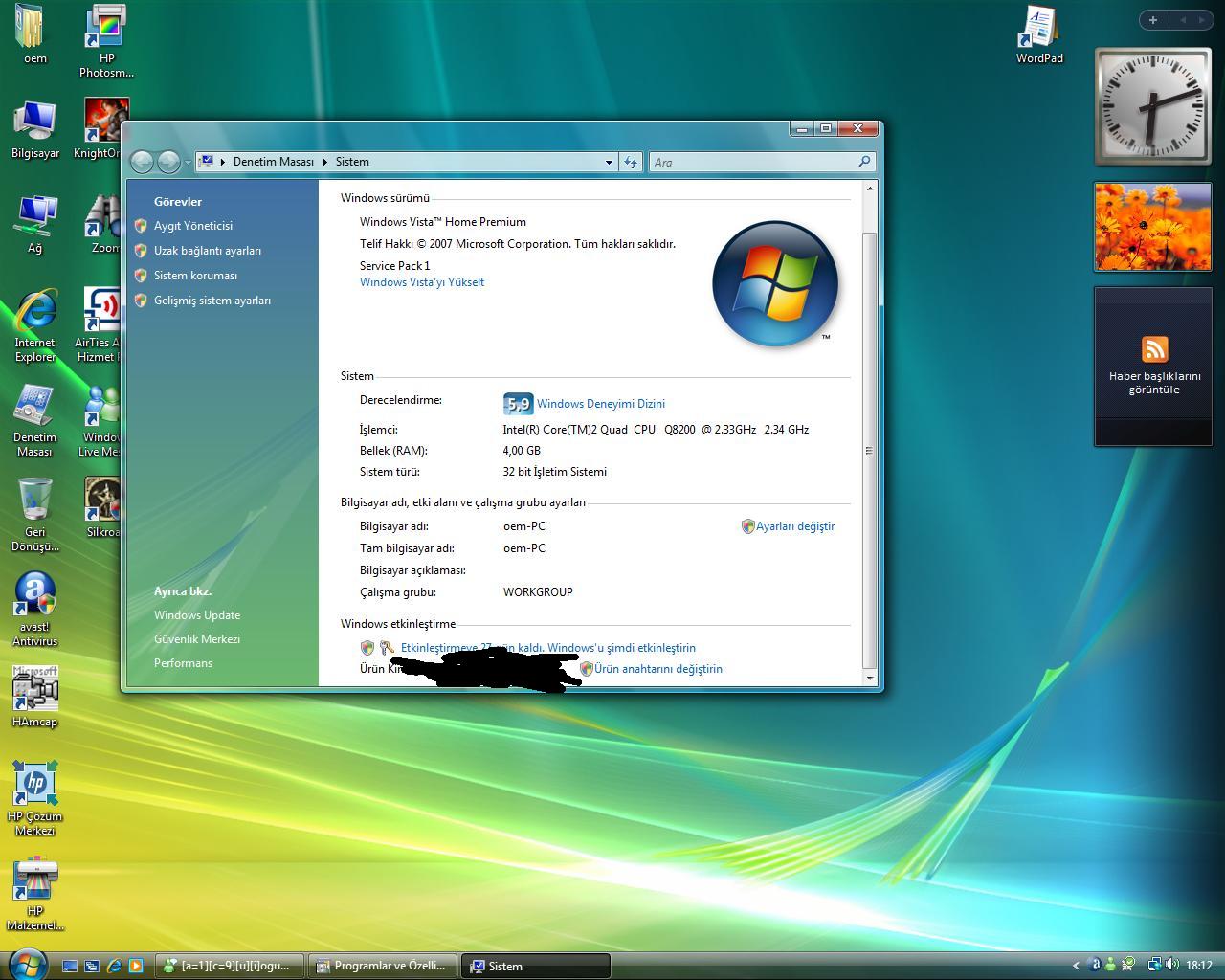Viewport: 1225px width, 980px height.
Task: Switch to the Messenger chat taskbar button
Action: (x=230, y=966)
